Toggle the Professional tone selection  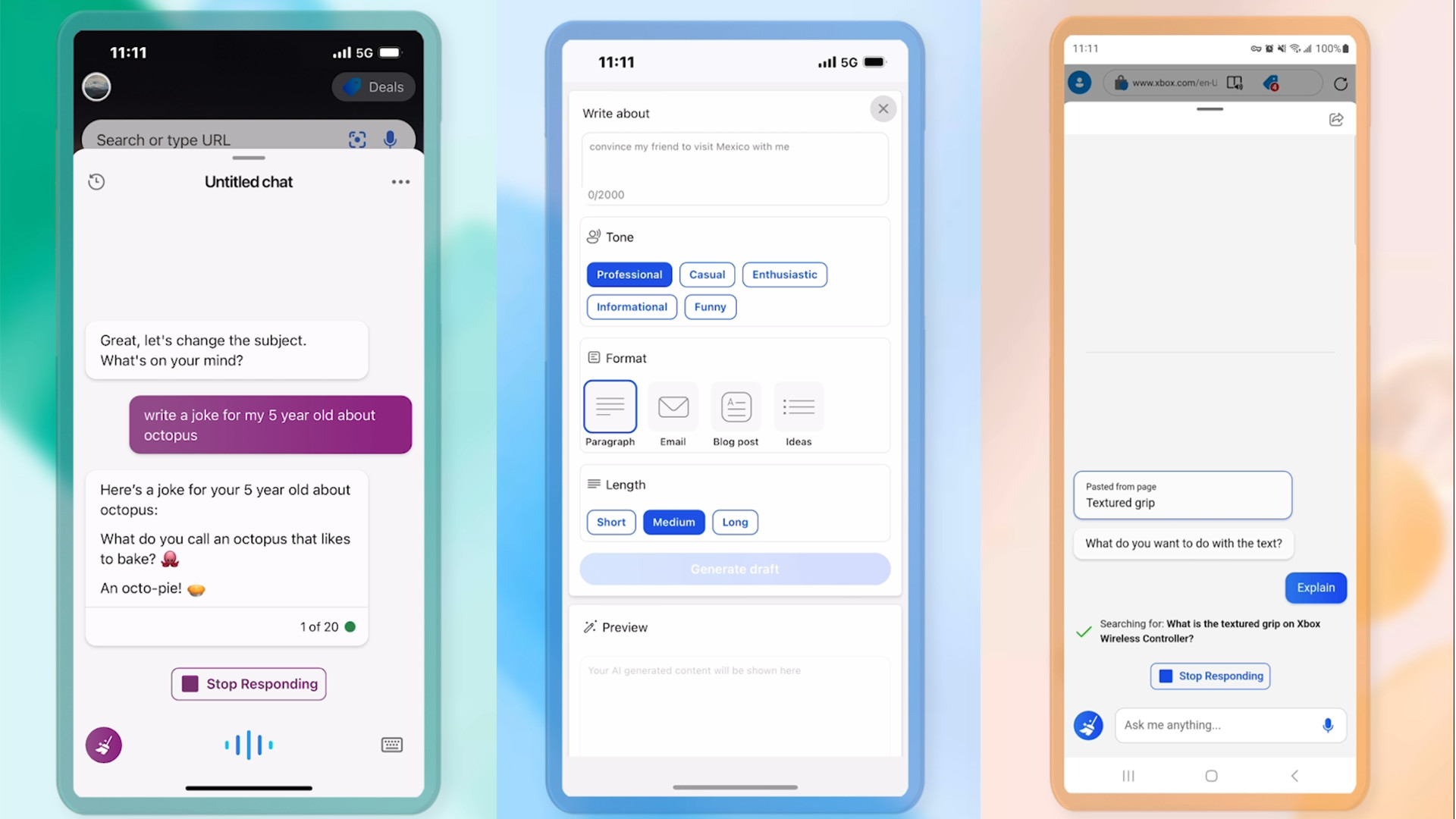pos(629,274)
